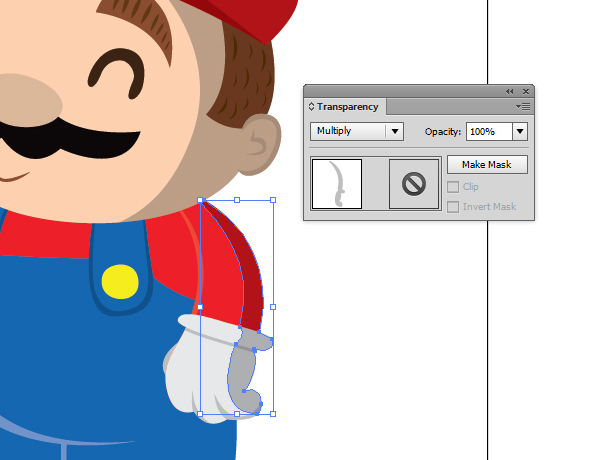The height and width of the screenshot is (460, 600).
Task: Expand the Opacity slider arrow
Action: [519, 132]
